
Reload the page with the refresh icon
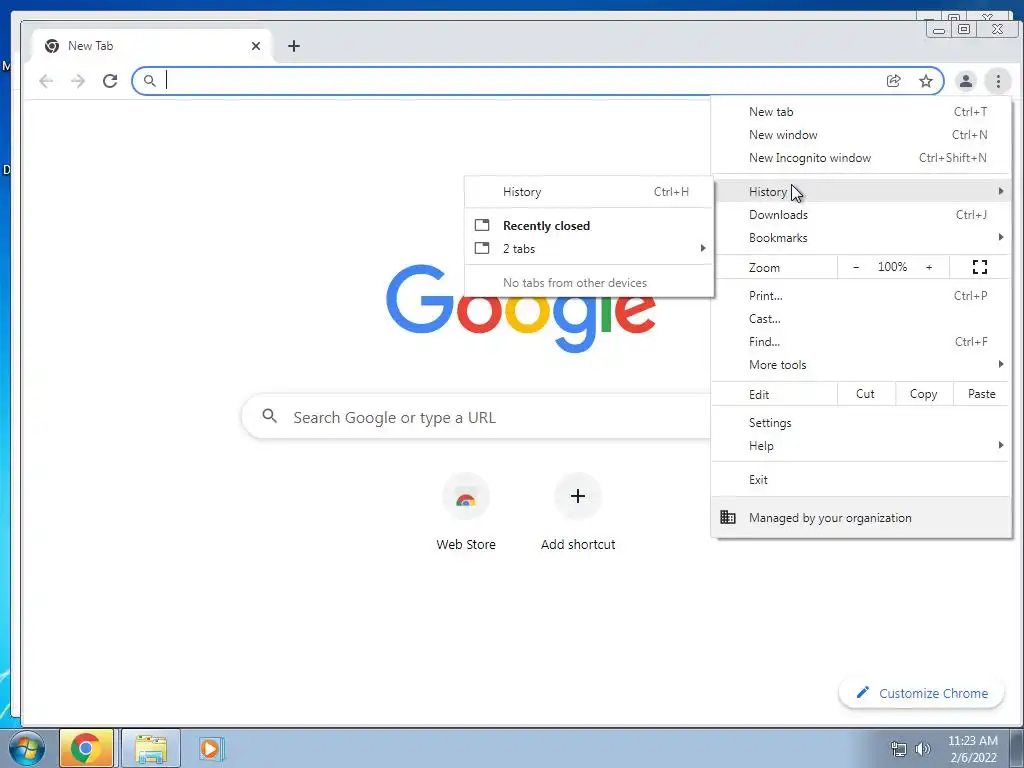(x=110, y=81)
